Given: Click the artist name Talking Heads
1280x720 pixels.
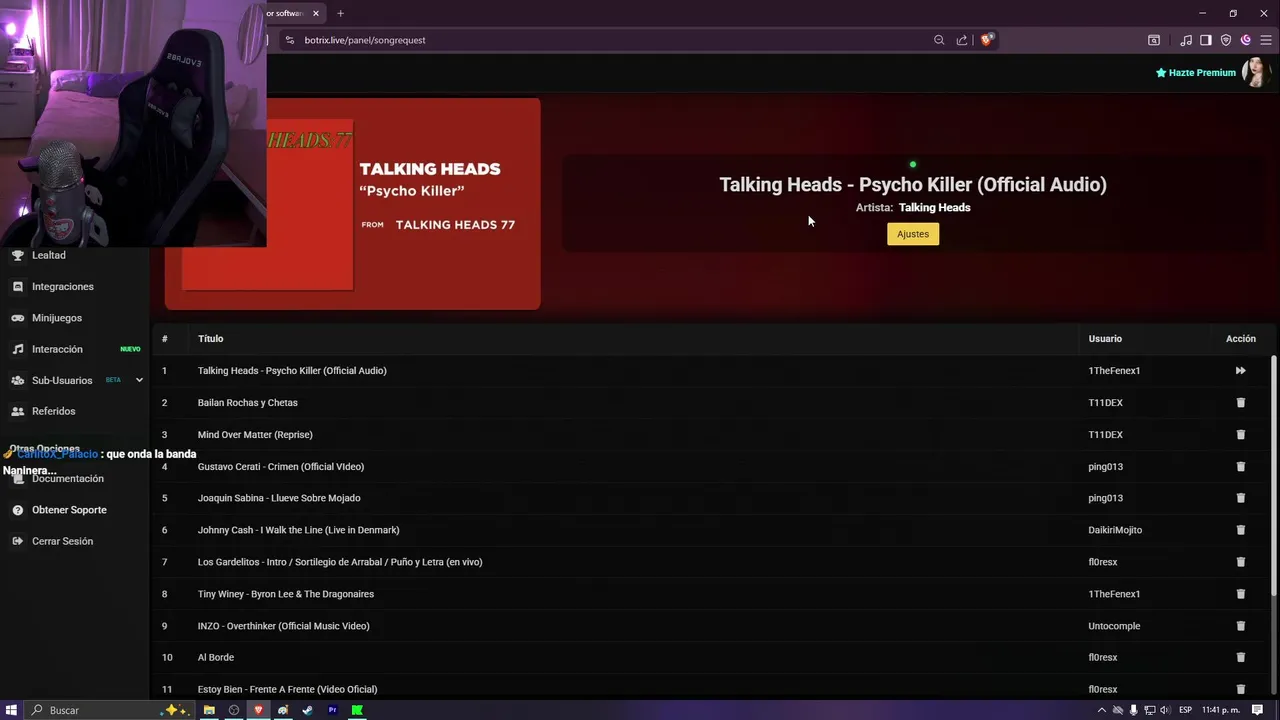Looking at the screenshot, I should [x=934, y=208].
